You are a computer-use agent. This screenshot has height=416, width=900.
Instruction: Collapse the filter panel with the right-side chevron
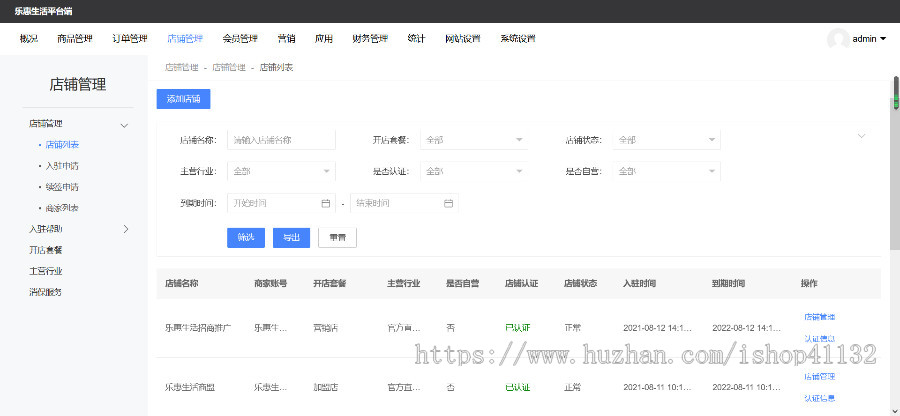[x=861, y=135]
